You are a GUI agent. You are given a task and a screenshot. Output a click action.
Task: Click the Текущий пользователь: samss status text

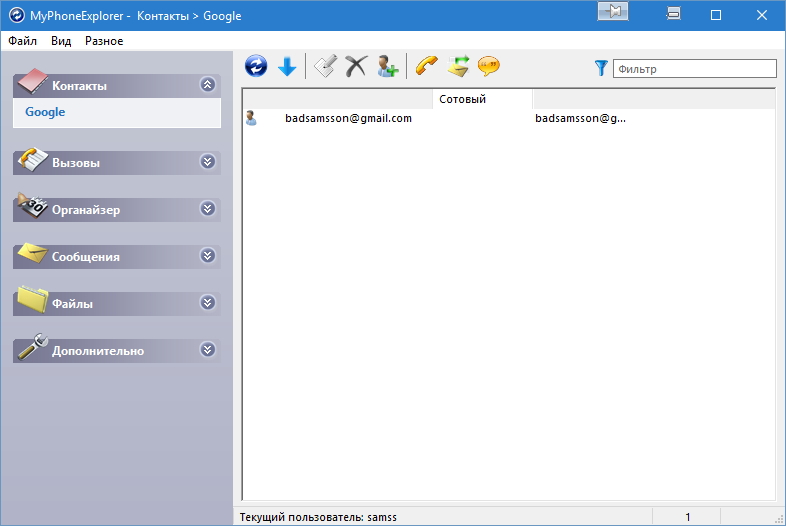tap(318, 517)
